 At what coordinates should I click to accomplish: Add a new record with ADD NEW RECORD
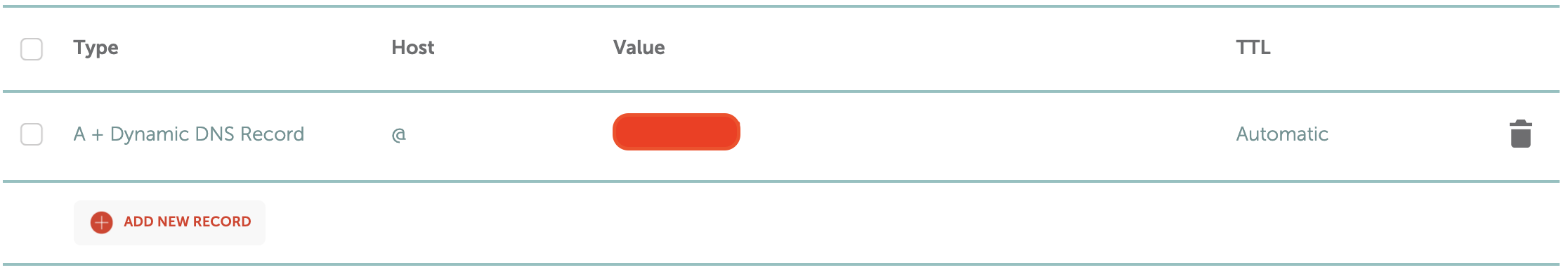click(x=169, y=222)
